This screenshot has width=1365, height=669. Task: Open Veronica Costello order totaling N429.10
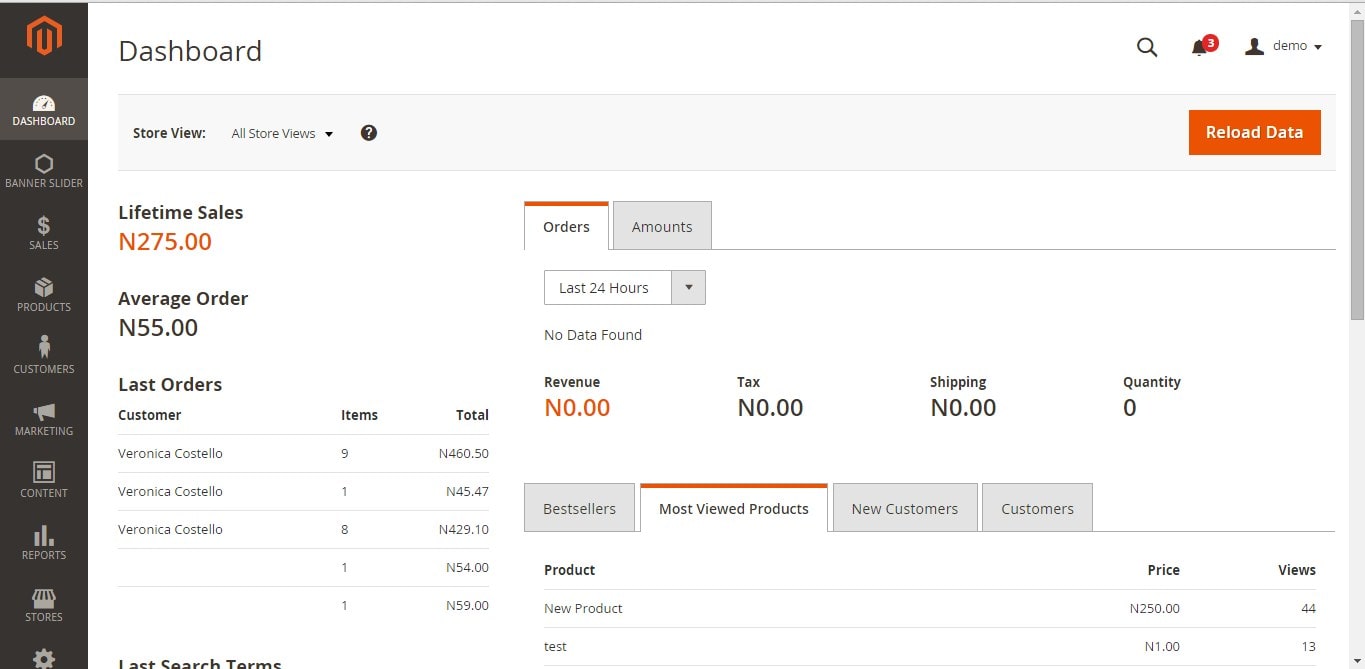[303, 529]
